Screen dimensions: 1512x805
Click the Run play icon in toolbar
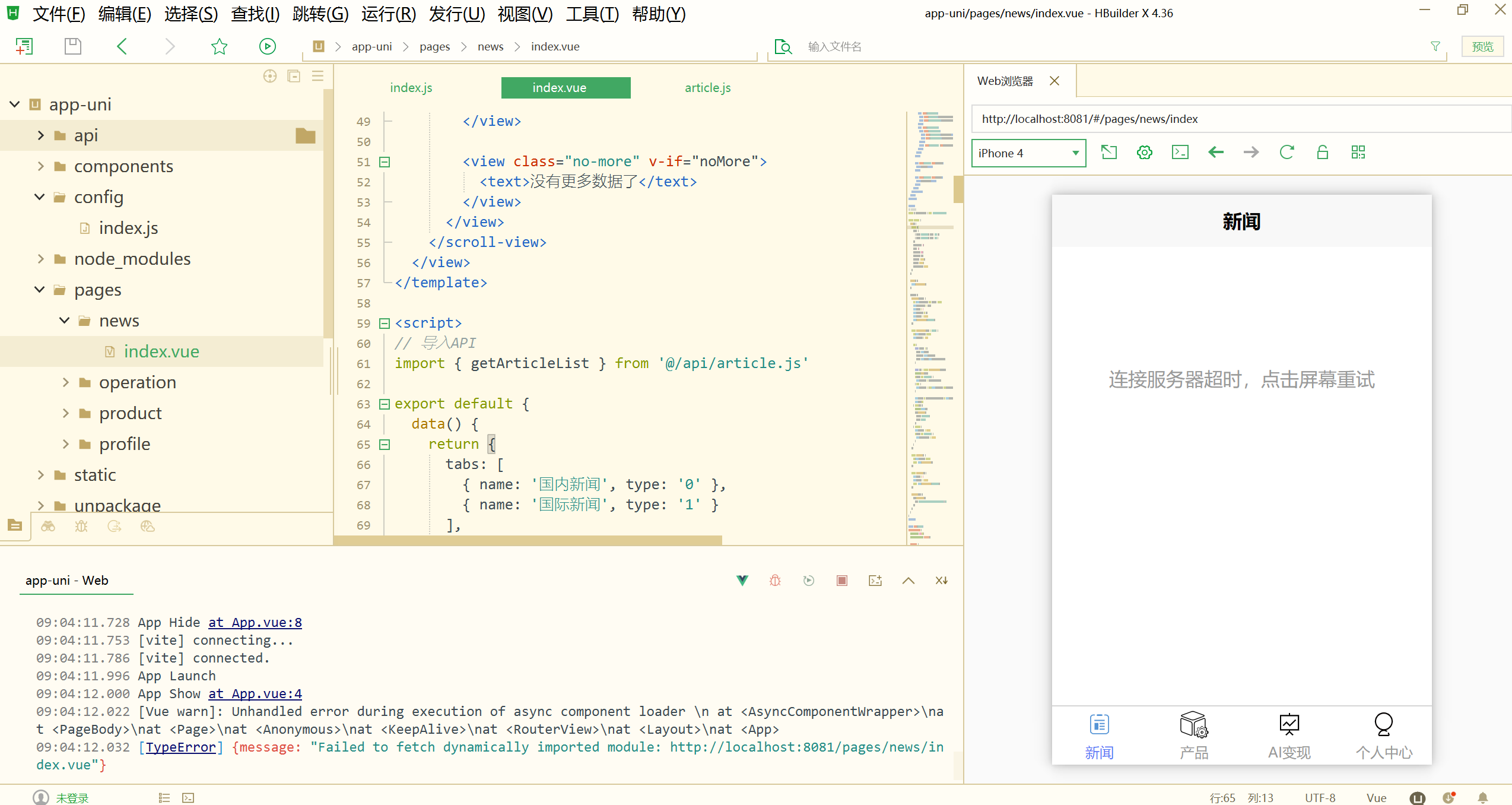pyautogui.click(x=267, y=46)
